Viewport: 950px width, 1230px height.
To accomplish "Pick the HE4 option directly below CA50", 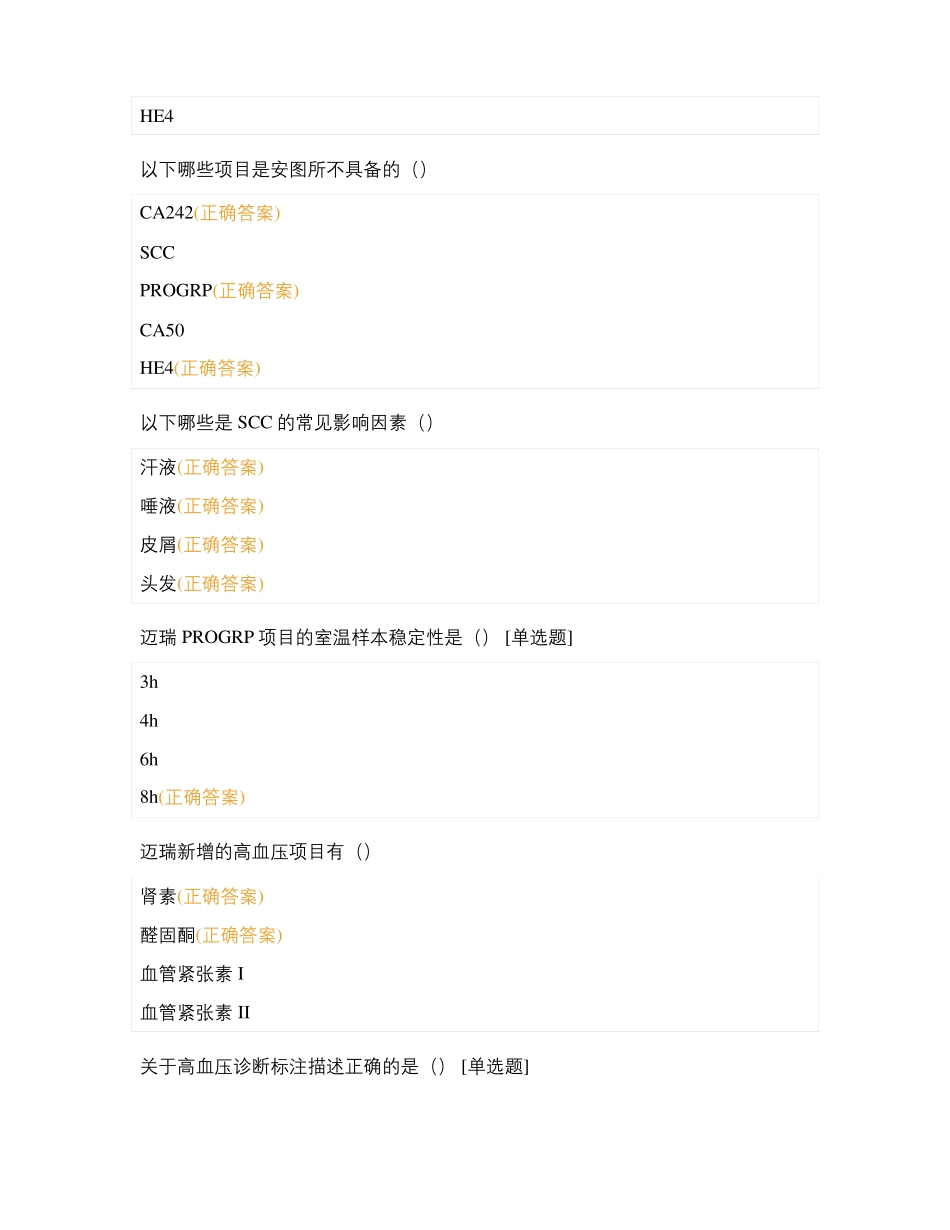I will (x=157, y=368).
